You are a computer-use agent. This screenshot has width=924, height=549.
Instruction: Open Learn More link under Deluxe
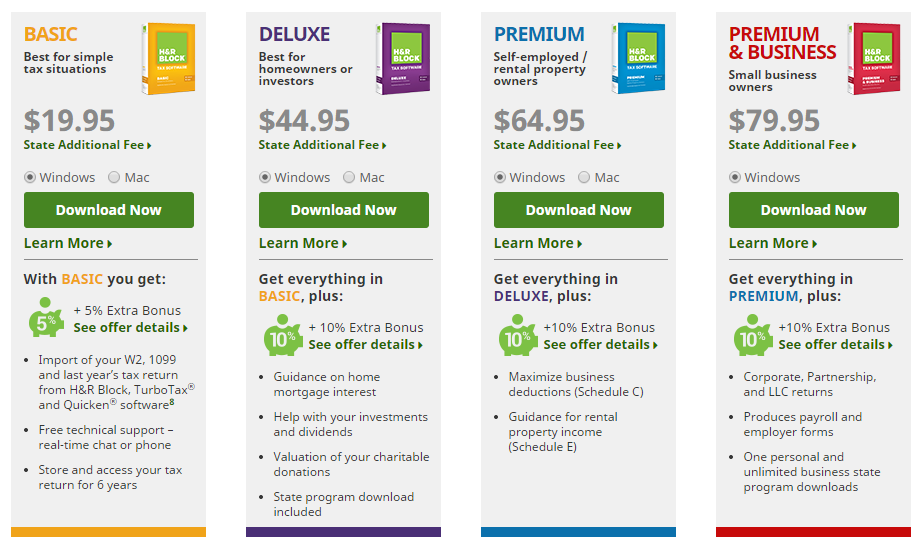pos(303,243)
